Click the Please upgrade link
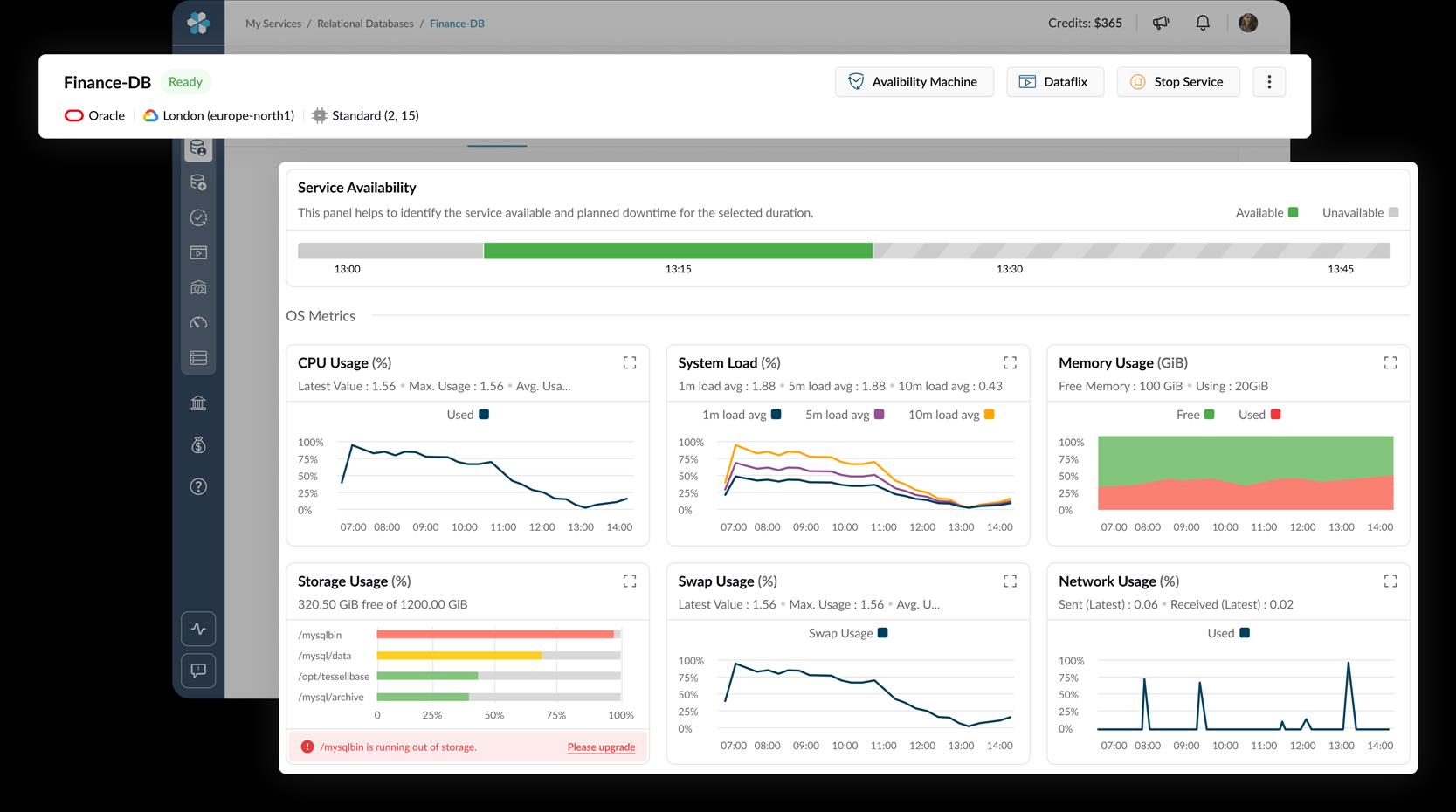 point(601,747)
